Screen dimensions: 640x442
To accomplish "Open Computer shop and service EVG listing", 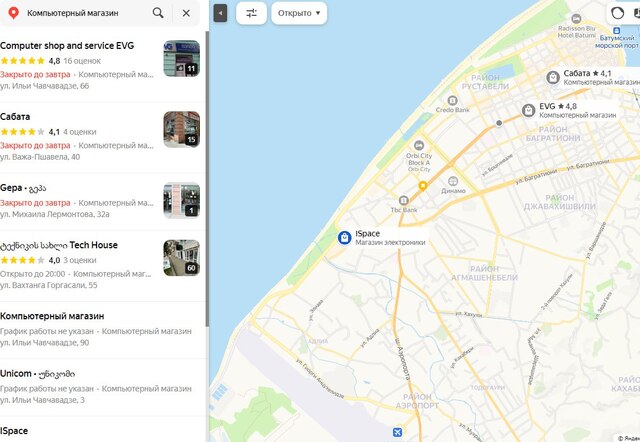I will point(67,46).
